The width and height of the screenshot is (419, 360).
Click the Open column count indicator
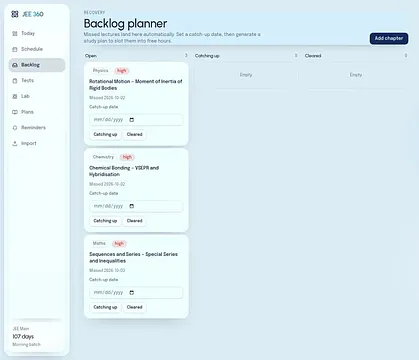(186, 55)
